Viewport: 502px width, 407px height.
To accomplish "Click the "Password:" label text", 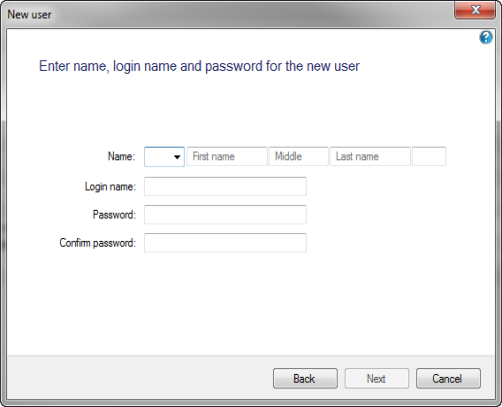I will coord(114,215).
